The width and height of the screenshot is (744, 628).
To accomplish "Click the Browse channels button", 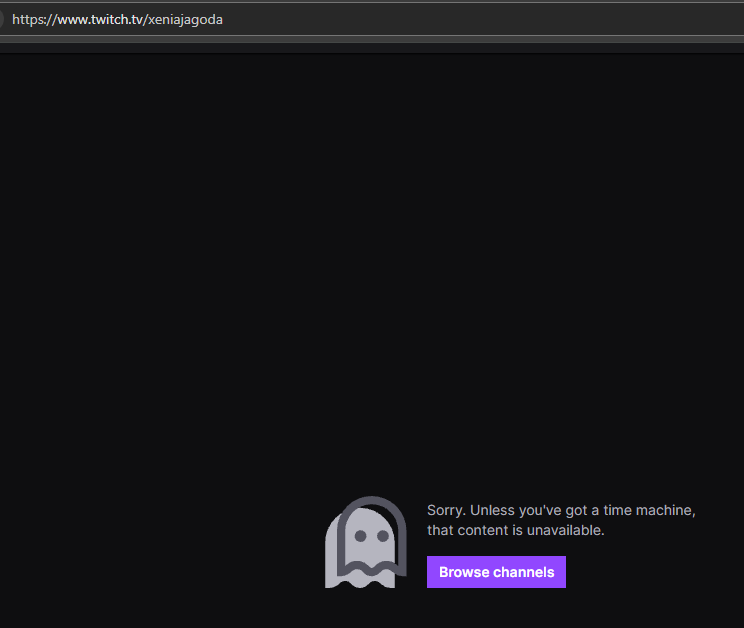I will point(496,572).
